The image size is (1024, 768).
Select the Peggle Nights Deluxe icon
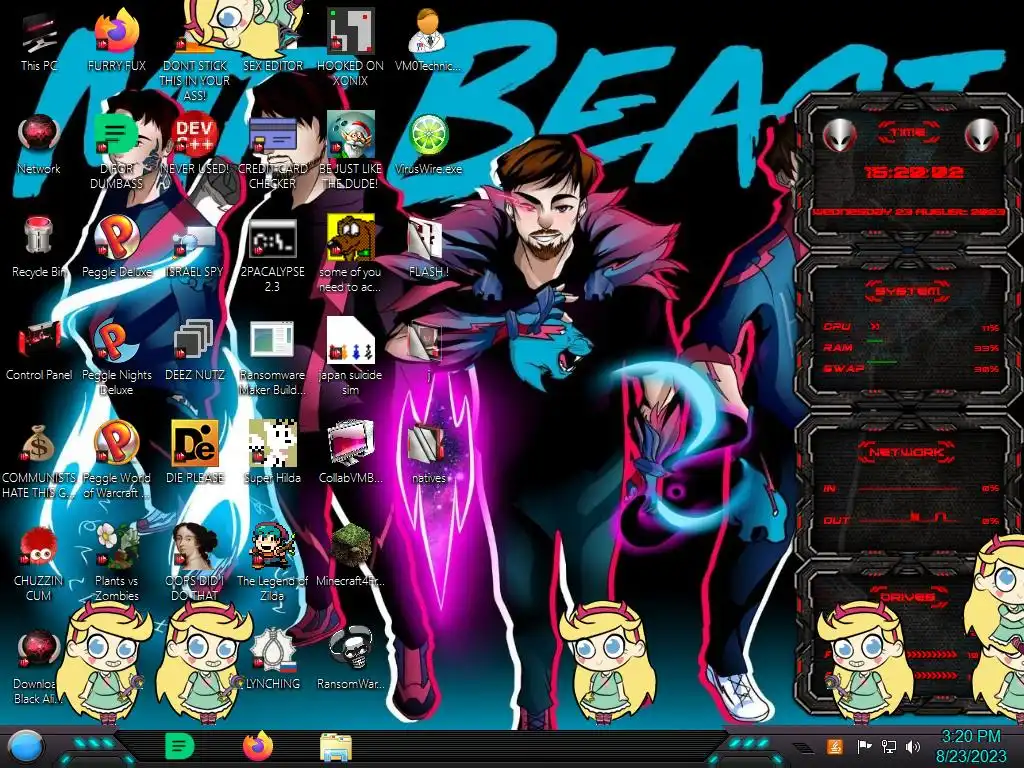(x=117, y=341)
